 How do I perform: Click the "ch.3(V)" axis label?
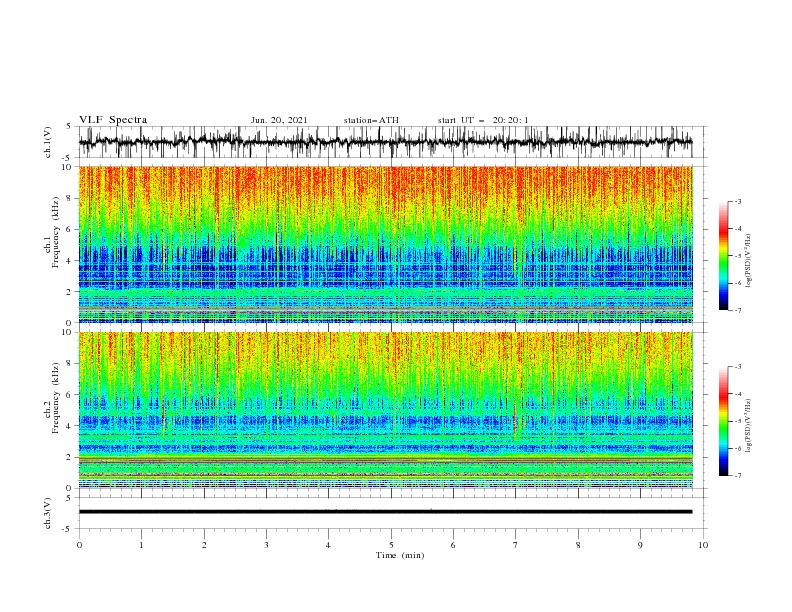coord(48,513)
